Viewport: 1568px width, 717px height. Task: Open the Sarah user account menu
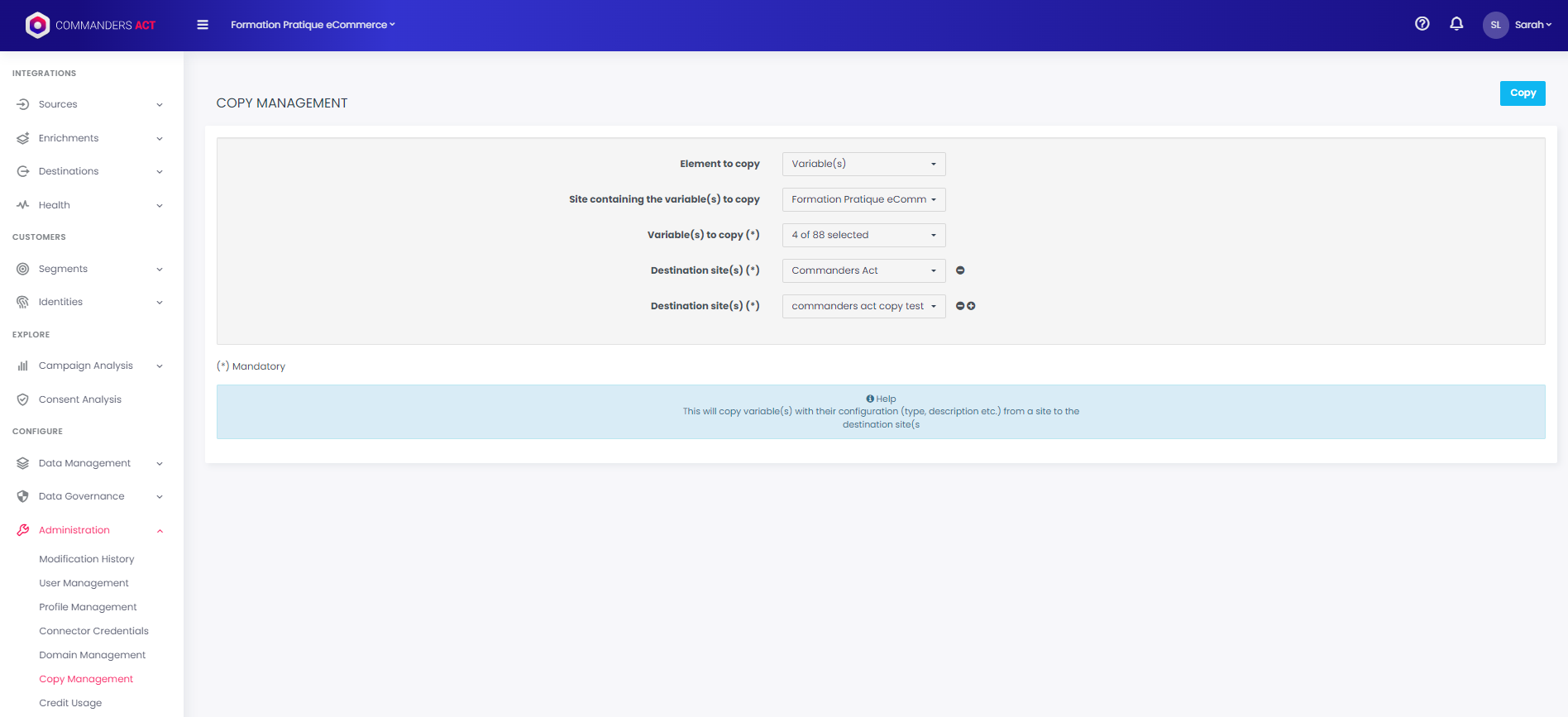(x=1532, y=25)
